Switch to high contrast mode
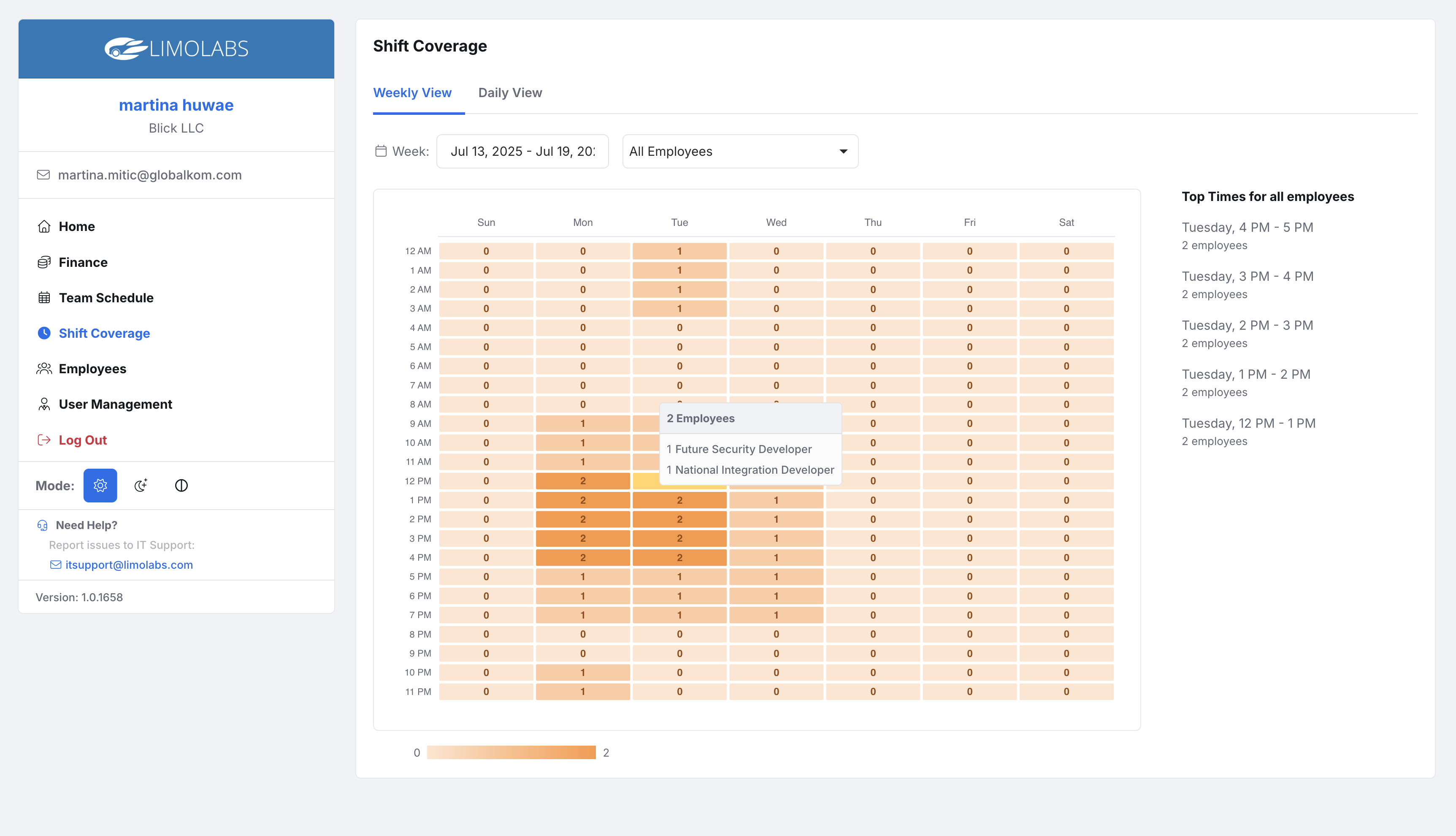The image size is (1456, 836). [x=181, y=485]
